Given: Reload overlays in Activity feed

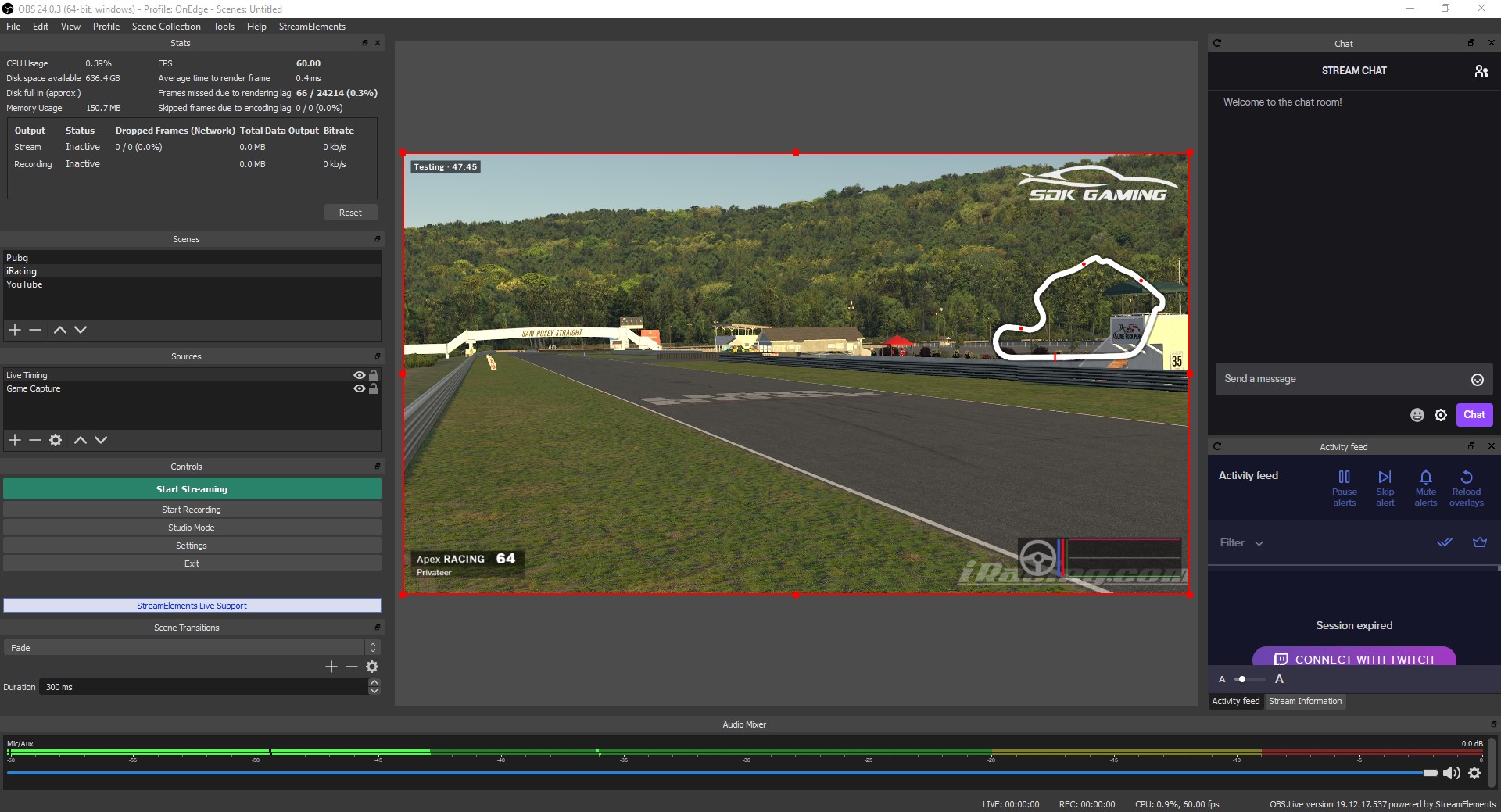Looking at the screenshot, I should point(1467,488).
